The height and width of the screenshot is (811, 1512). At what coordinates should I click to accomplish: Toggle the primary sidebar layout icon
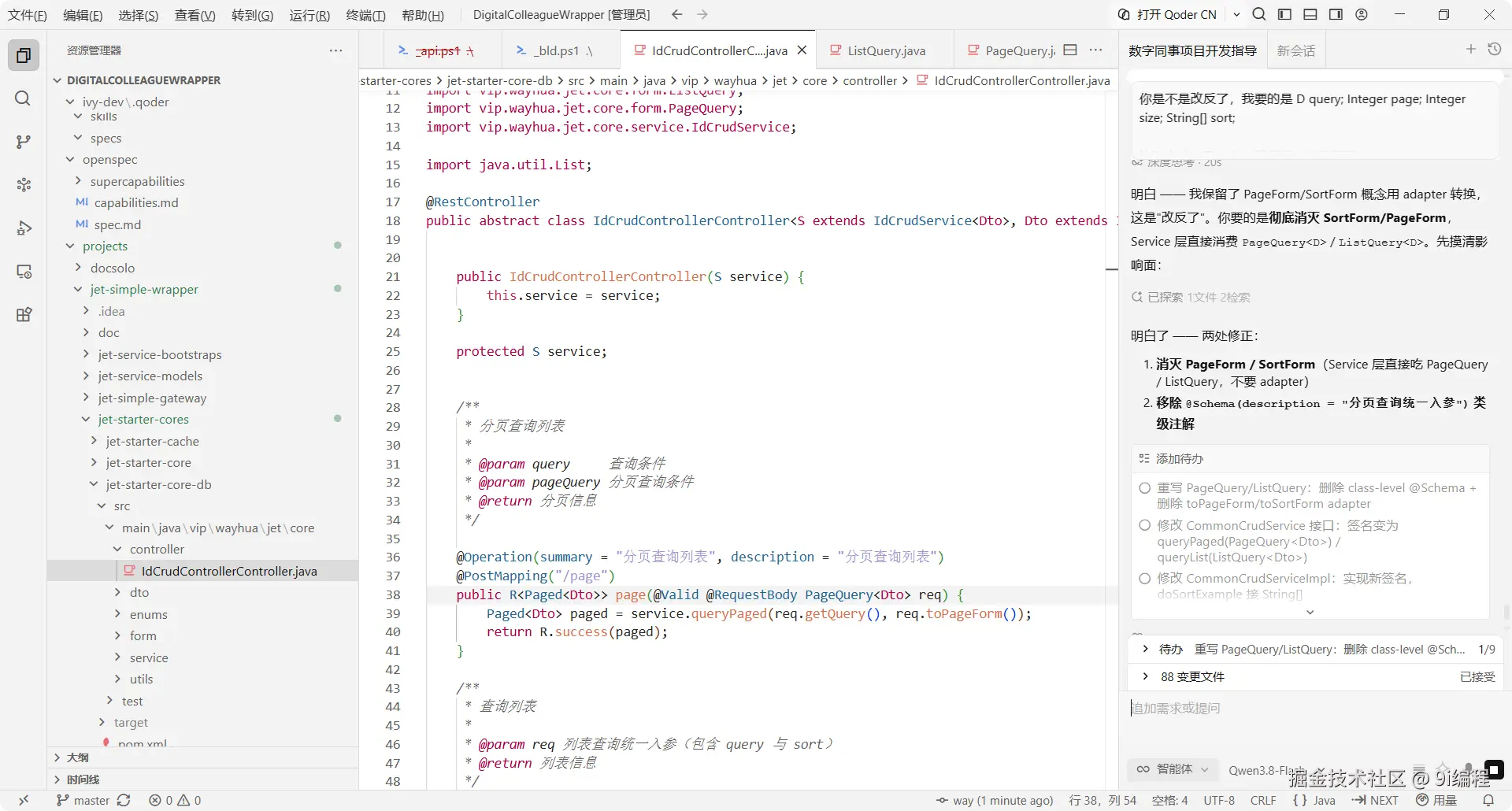pyautogui.click(x=1284, y=14)
